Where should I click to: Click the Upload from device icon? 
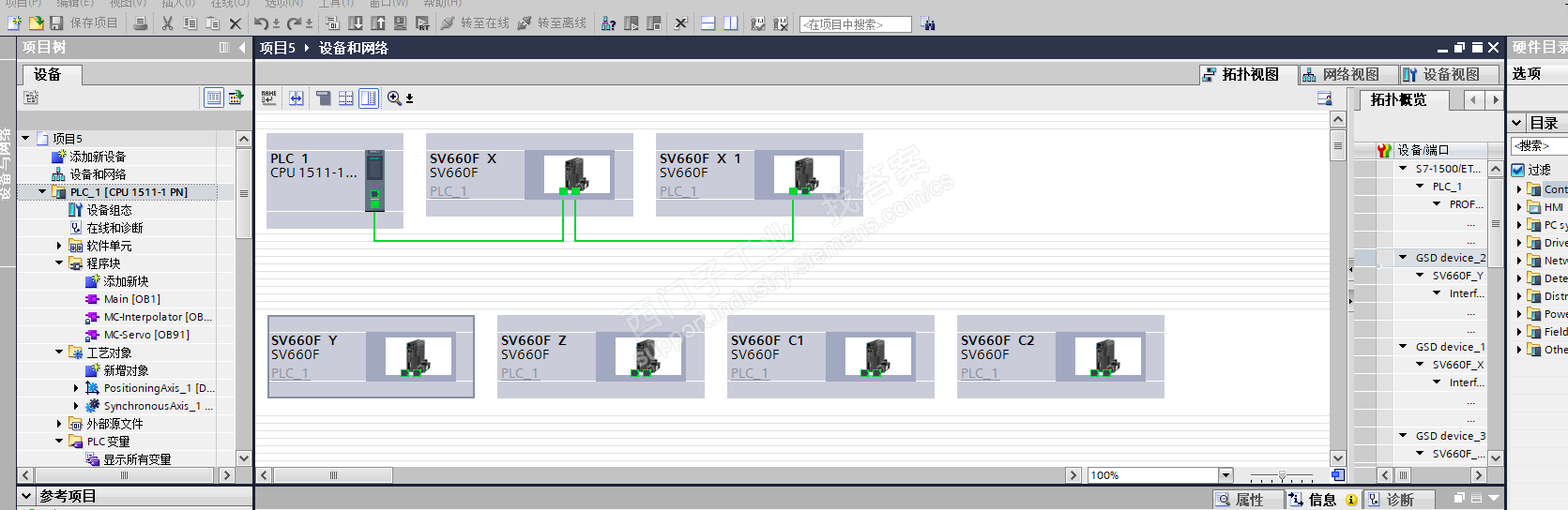pos(378,23)
